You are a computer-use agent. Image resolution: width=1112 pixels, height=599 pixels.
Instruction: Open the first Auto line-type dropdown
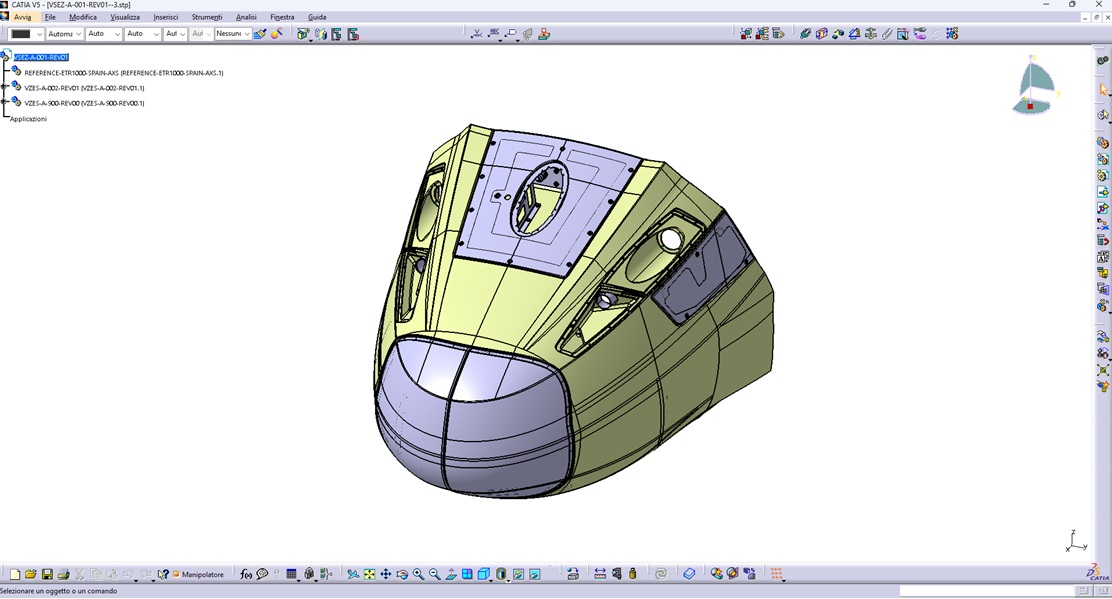click(x=117, y=33)
